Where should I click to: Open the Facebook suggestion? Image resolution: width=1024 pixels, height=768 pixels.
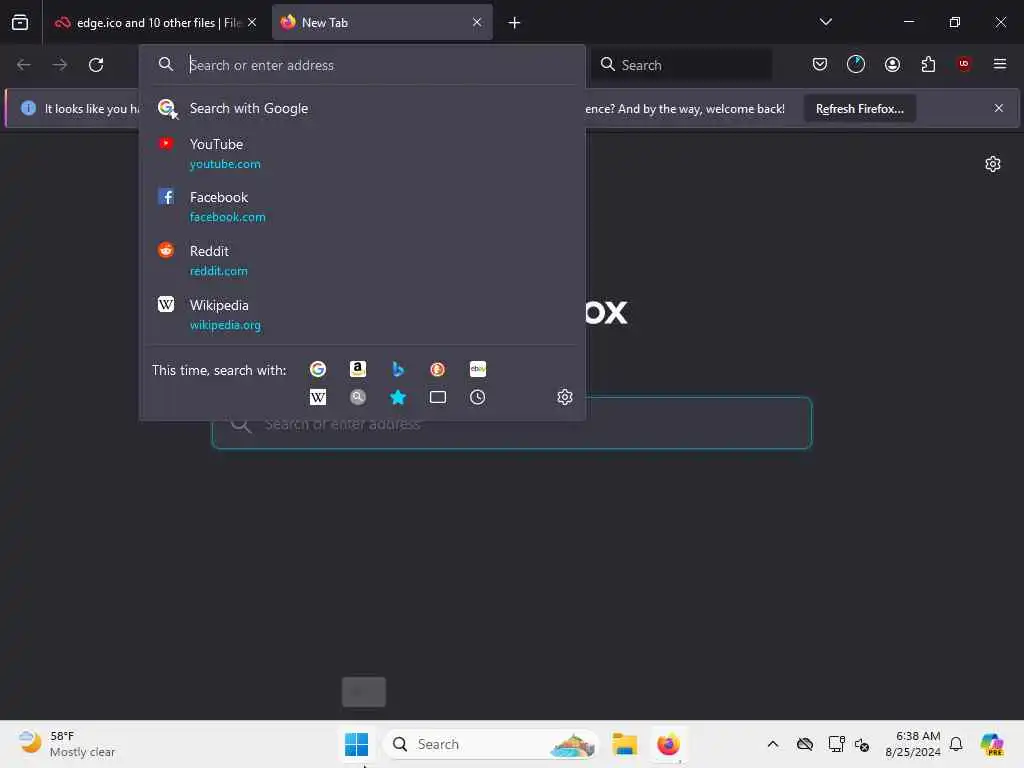362,206
